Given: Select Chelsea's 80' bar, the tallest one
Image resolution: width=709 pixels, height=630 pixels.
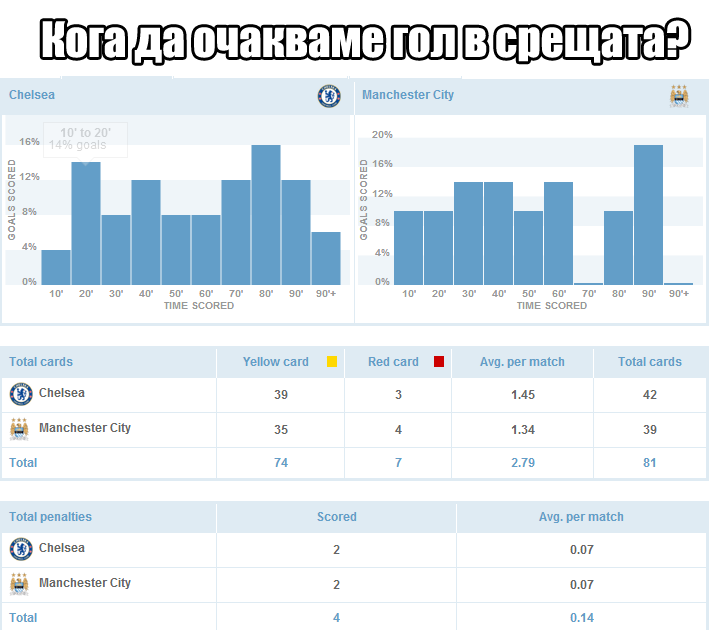Looking at the screenshot, I should (x=266, y=215).
